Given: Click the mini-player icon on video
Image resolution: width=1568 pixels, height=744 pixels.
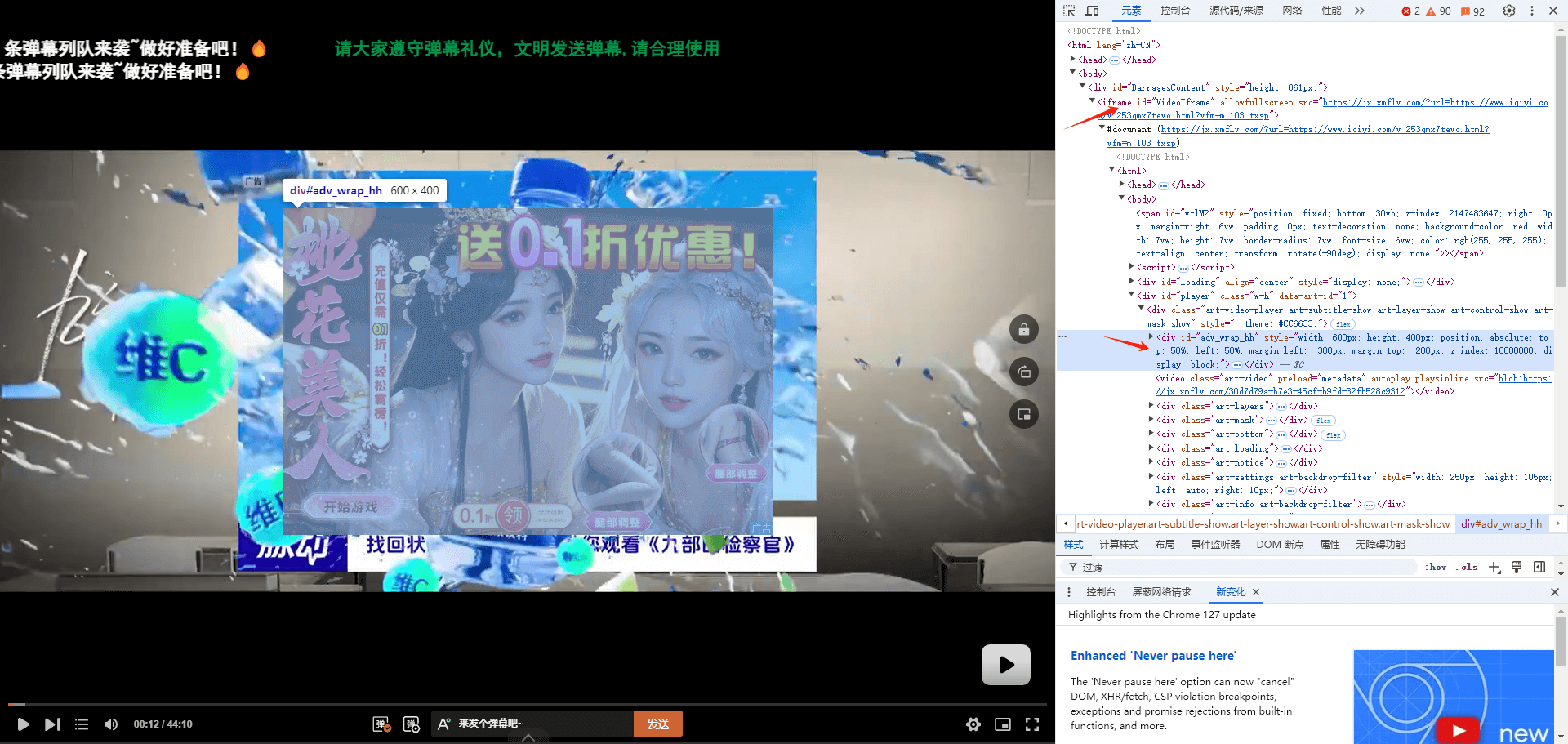Looking at the screenshot, I should click(1024, 414).
